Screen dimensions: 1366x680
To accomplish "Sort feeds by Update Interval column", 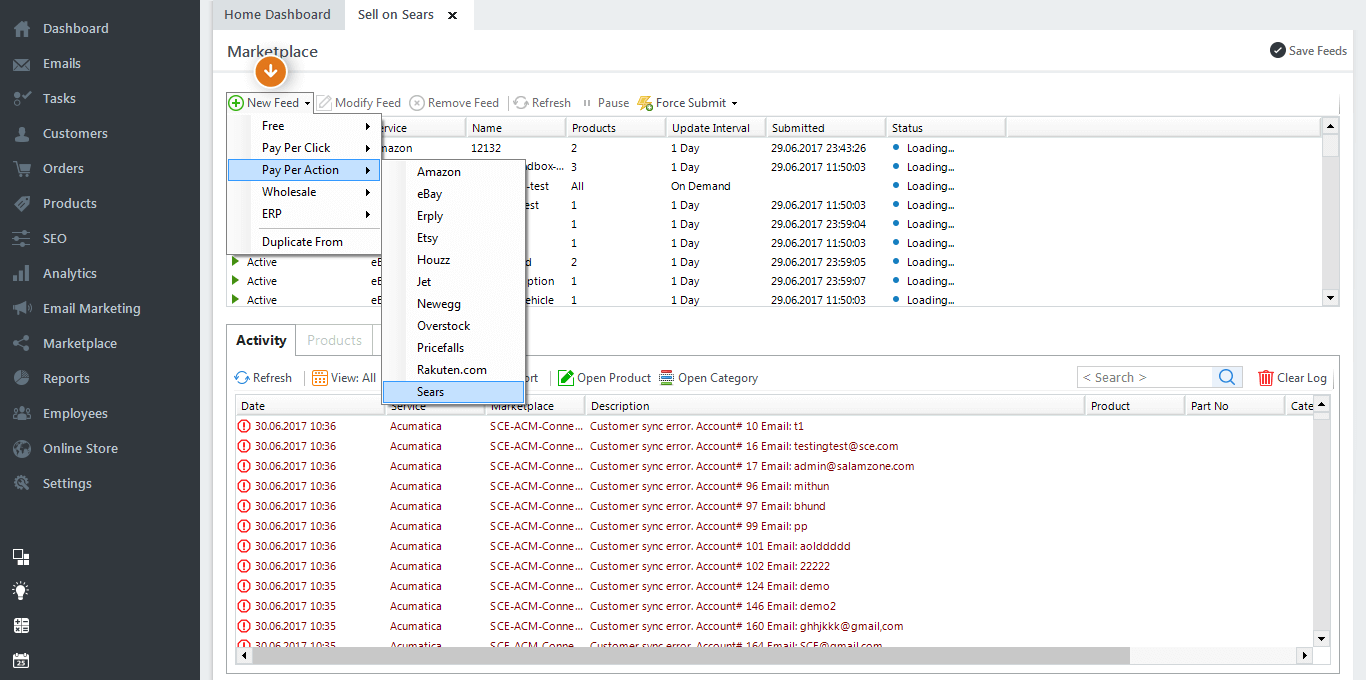I will (x=715, y=128).
